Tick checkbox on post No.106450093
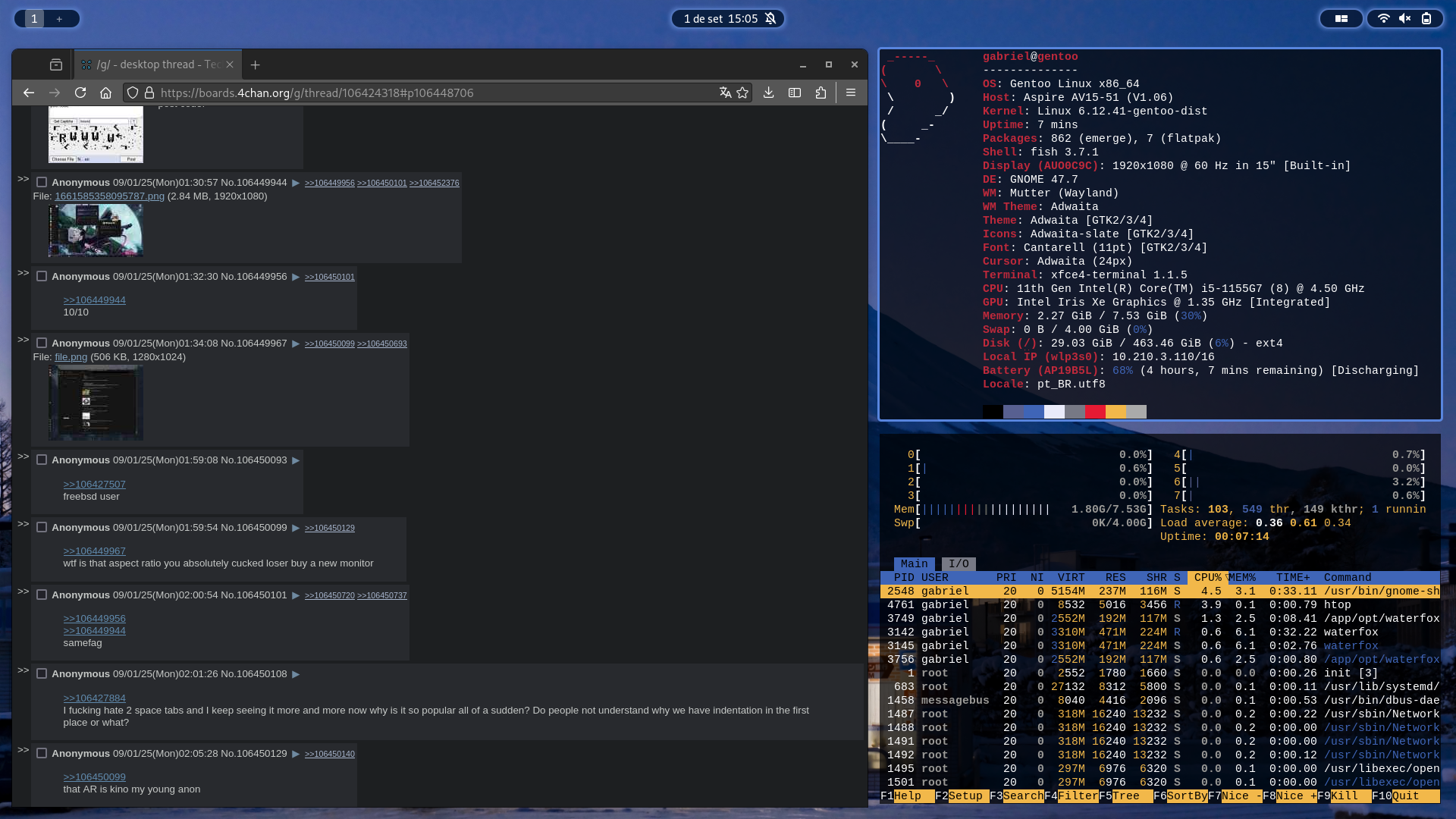 click(x=42, y=460)
